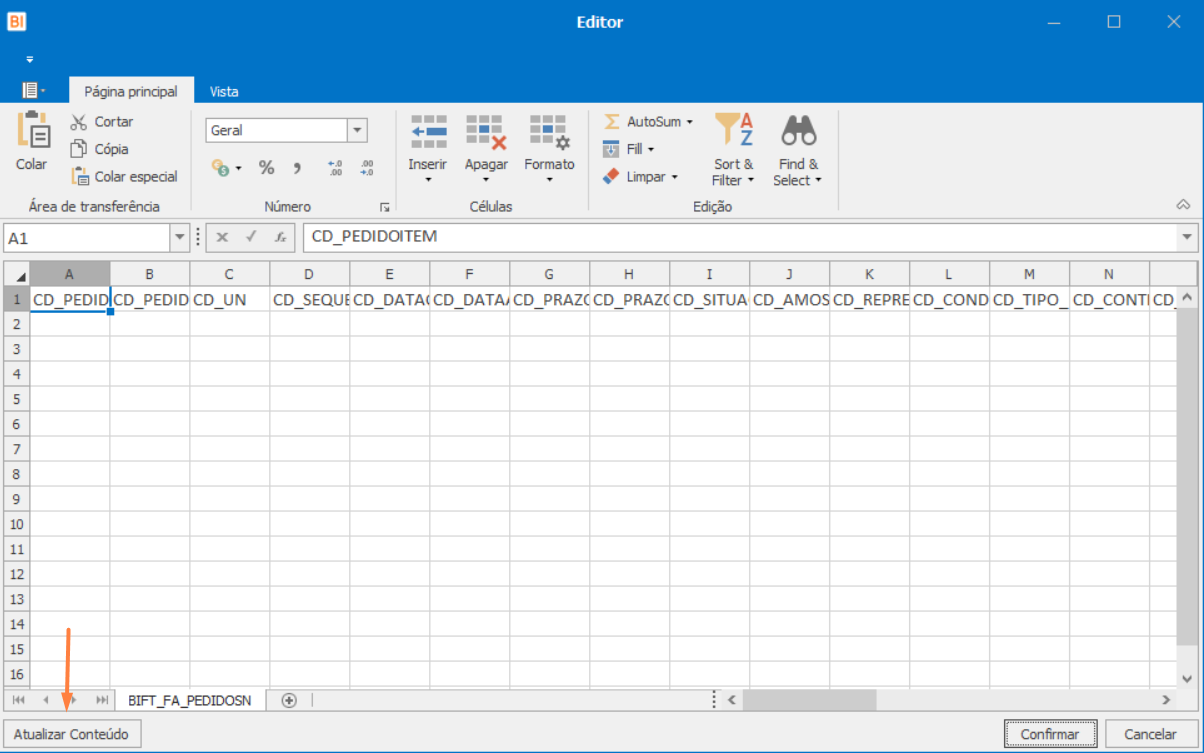
Task: Go to previous sheet arrow
Action: pos(45,700)
